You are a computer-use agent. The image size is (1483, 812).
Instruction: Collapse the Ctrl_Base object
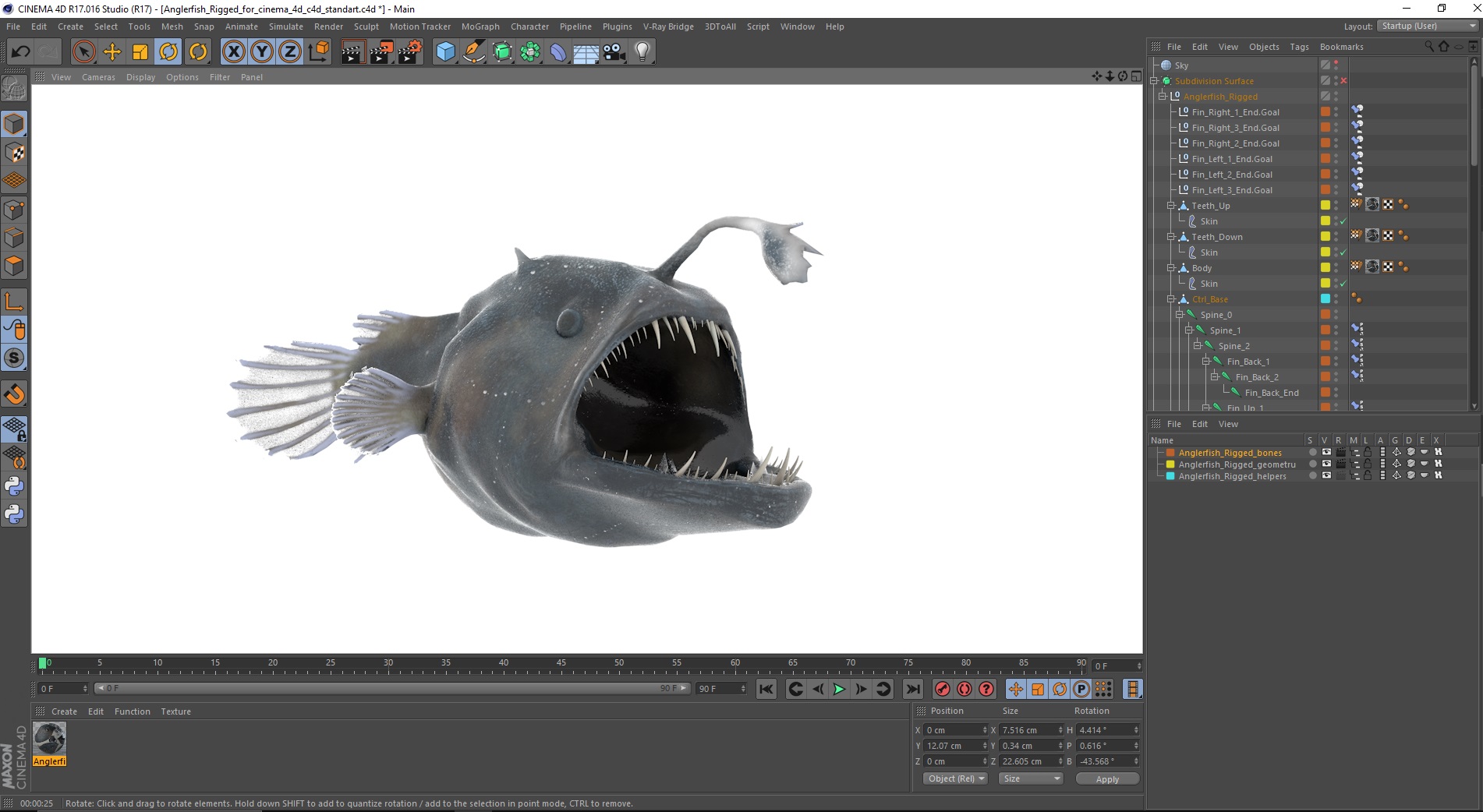click(1170, 299)
